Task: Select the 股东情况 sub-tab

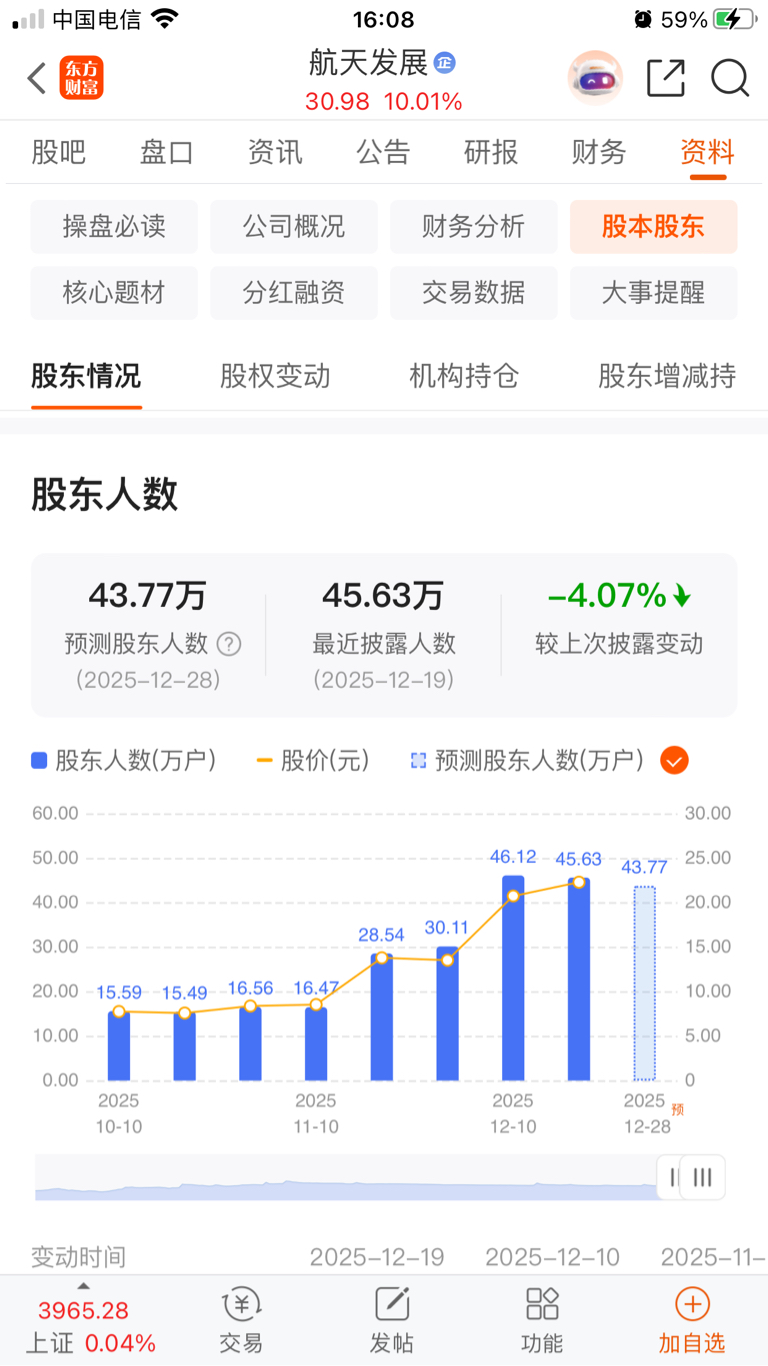Action: 86,376
